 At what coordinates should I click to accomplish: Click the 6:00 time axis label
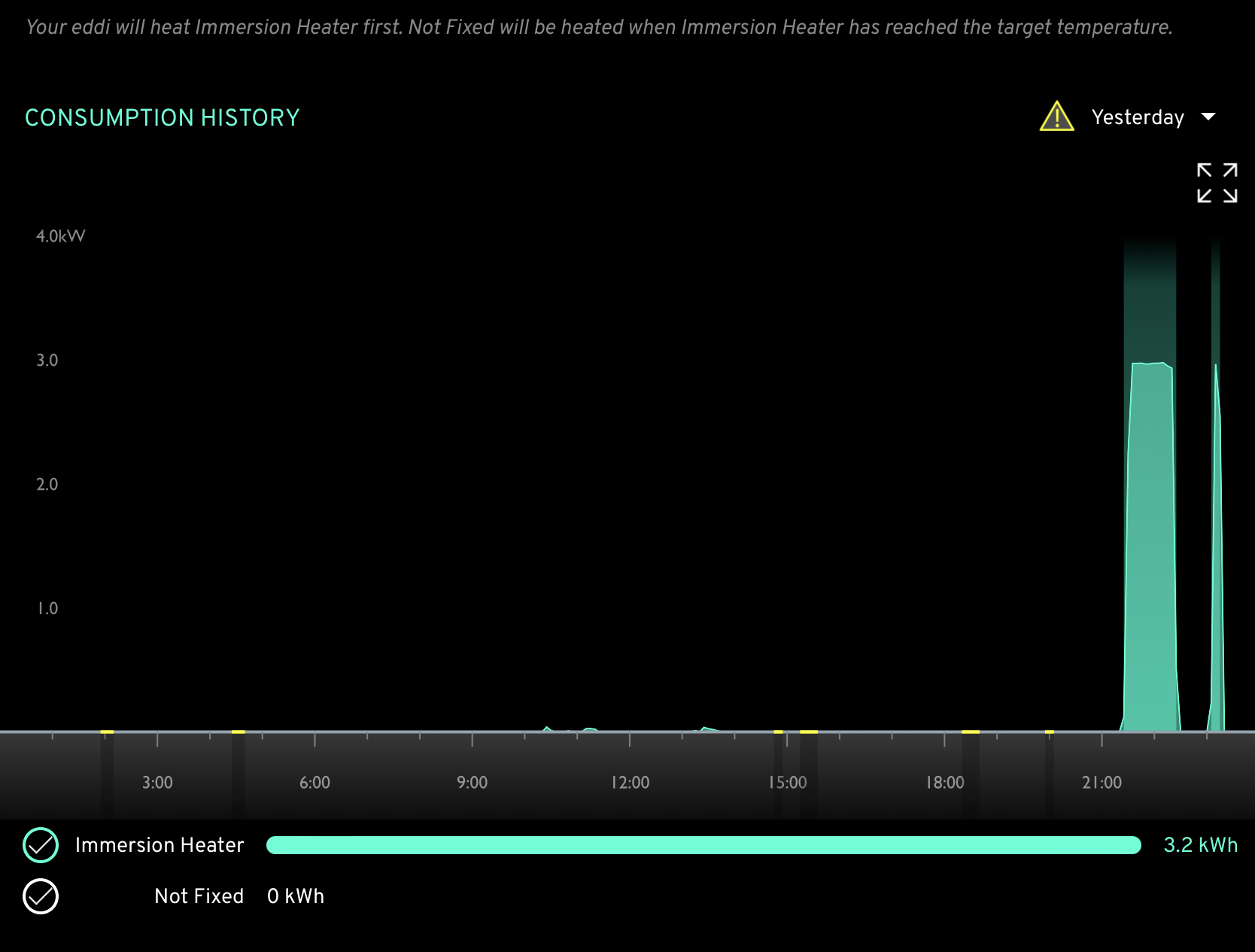315,783
